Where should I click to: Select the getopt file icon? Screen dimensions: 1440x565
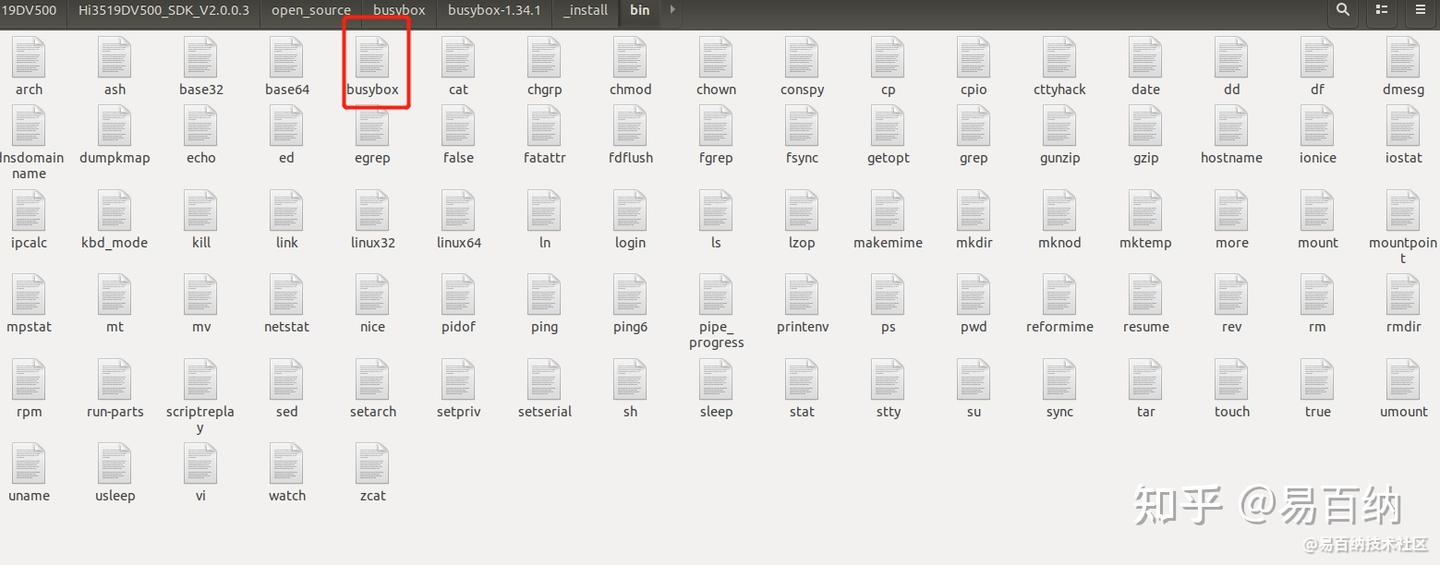(x=888, y=126)
